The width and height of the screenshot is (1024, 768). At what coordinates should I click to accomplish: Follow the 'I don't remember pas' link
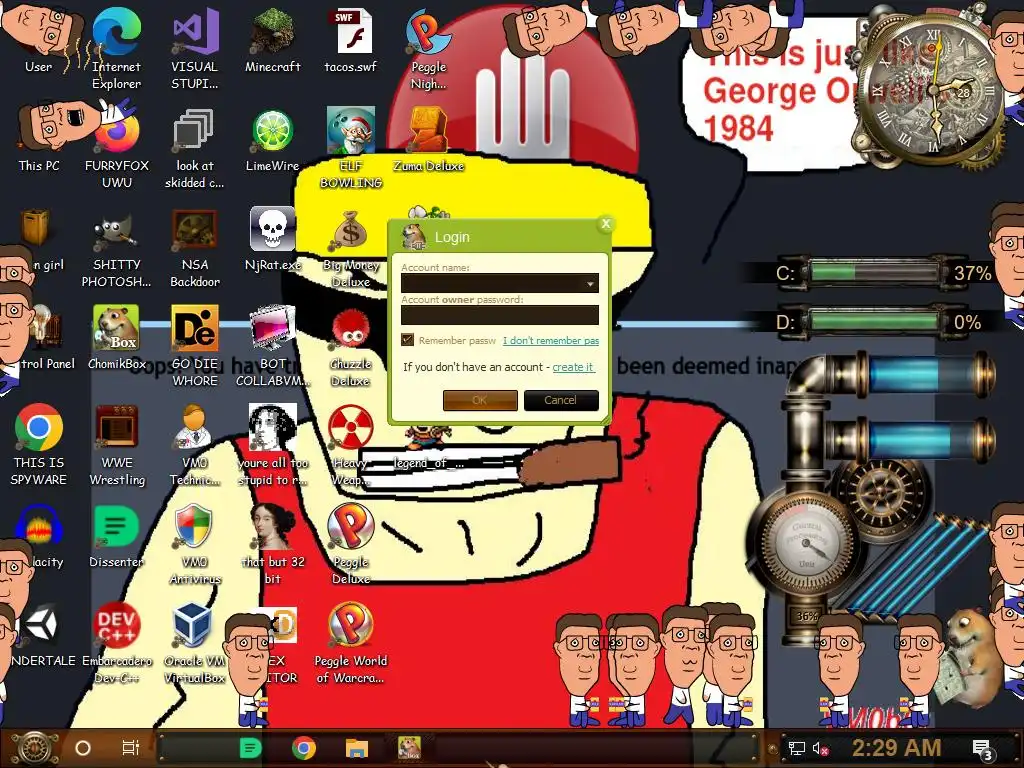(x=551, y=340)
